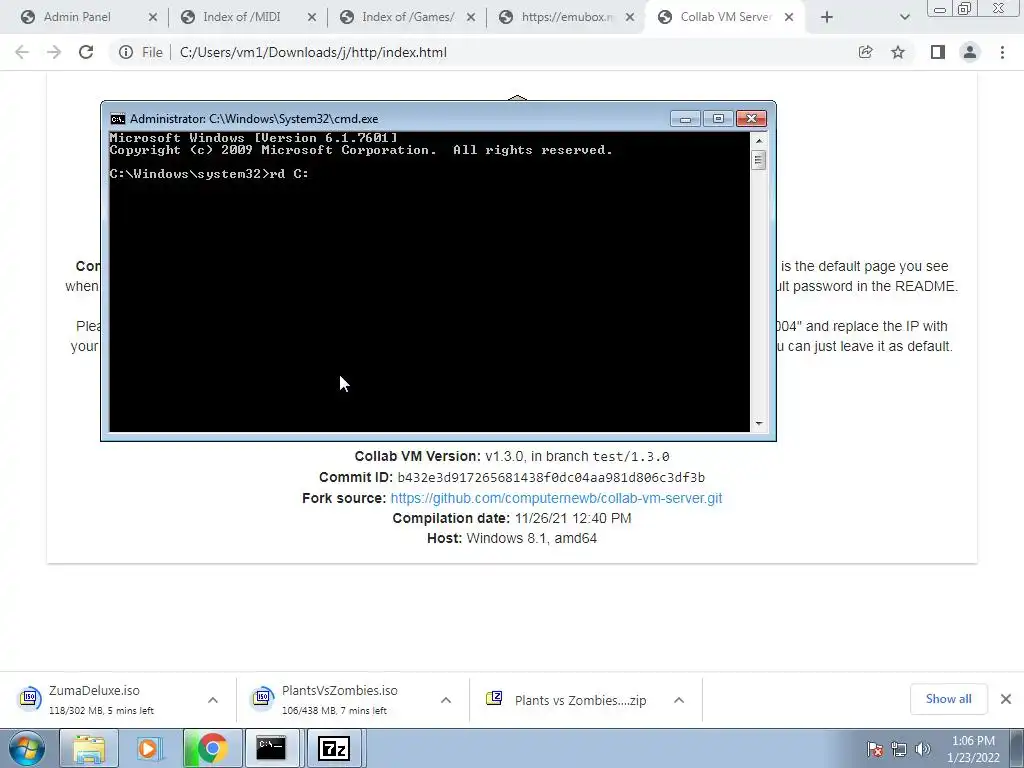Click Show all downloads button
The height and width of the screenshot is (768, 1024).
948,699
